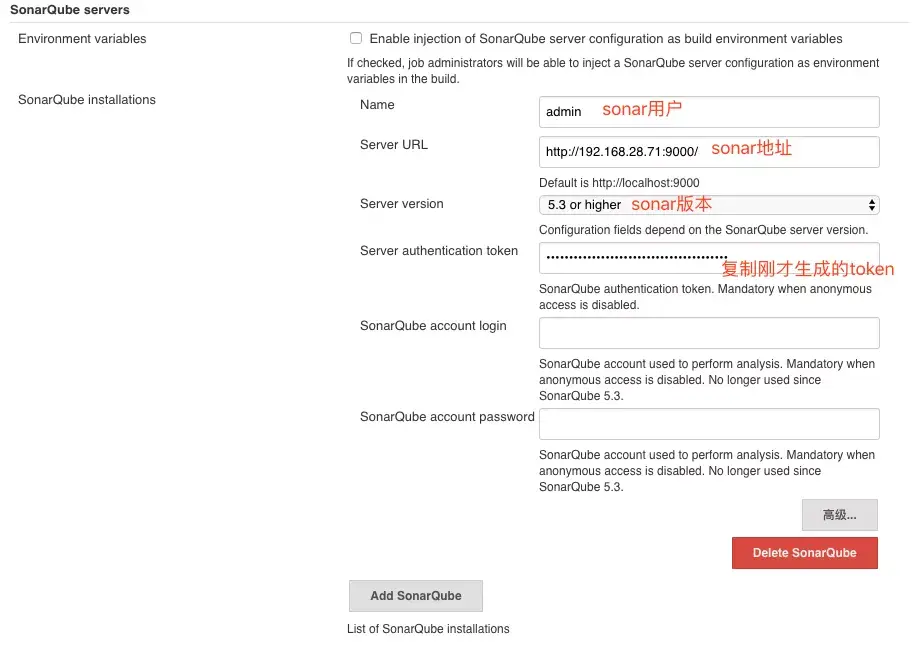Click the SonarQube servers section heading
Image resolution: width=913 pixels, height=648 pixels.
click(x=70, y=10)
